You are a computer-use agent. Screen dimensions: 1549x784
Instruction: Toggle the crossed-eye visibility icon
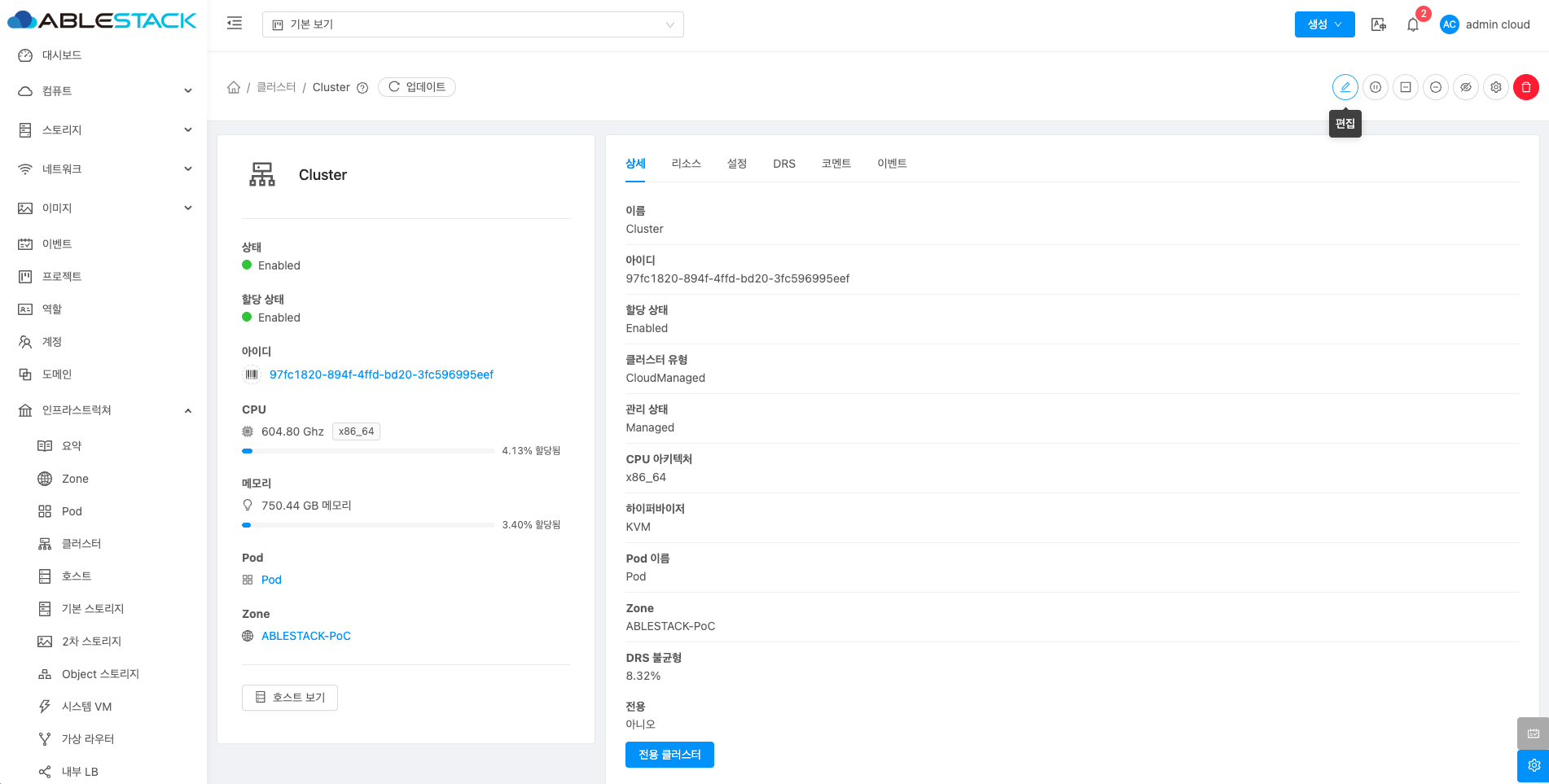[1465, 87]
